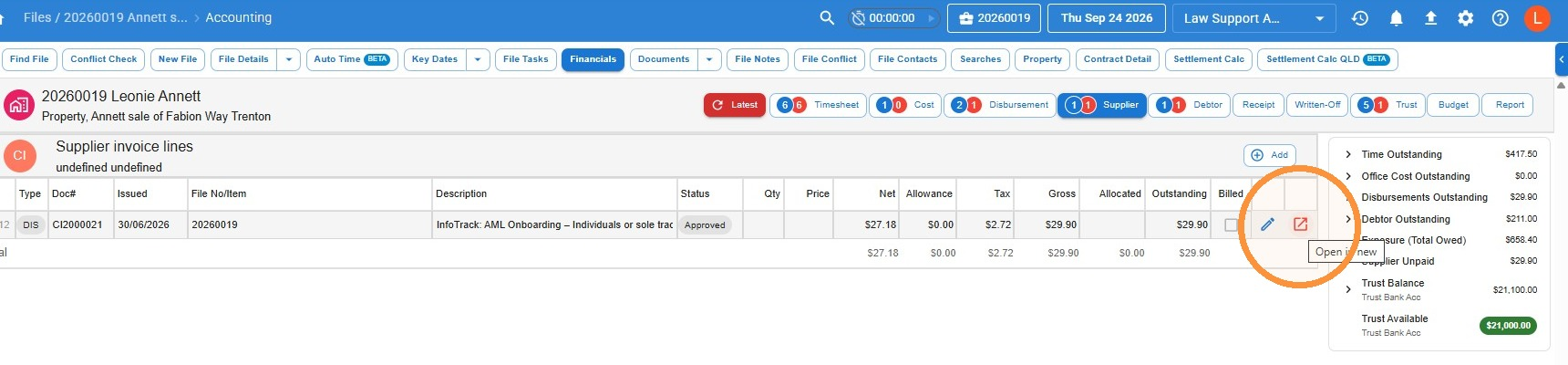Switch to the Disbursement tab

tap(1000, 105)
